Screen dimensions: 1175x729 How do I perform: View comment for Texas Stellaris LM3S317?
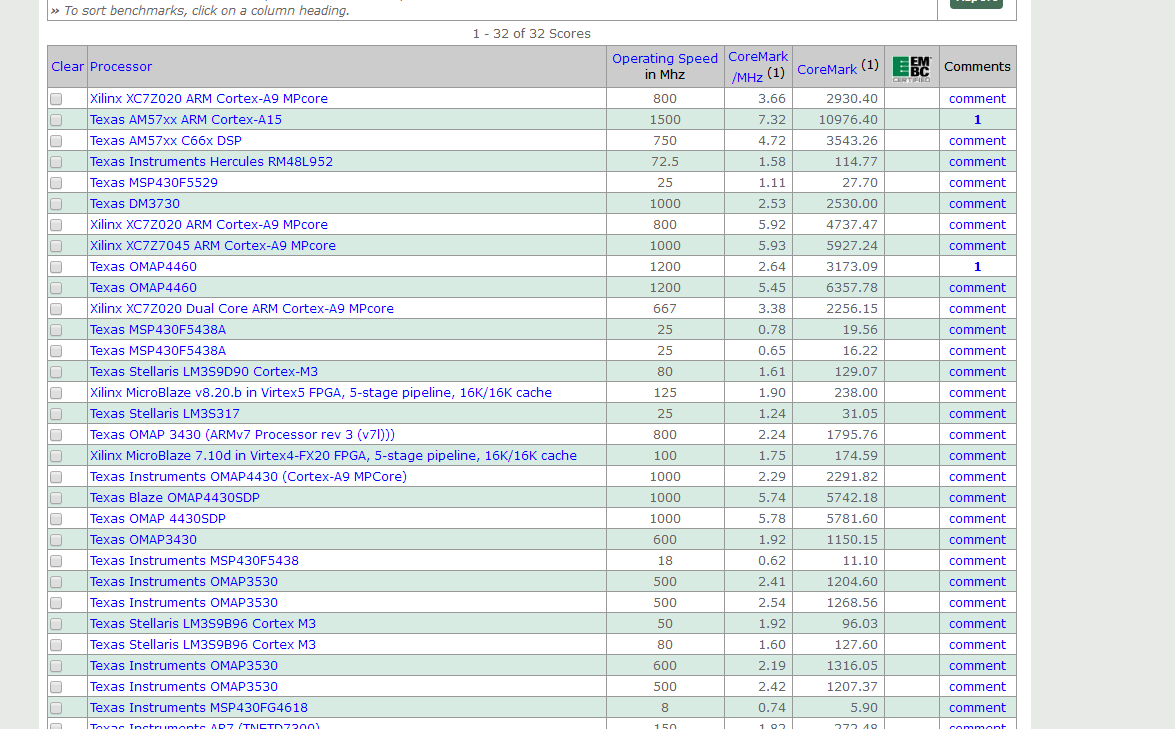tap(977, 414)
